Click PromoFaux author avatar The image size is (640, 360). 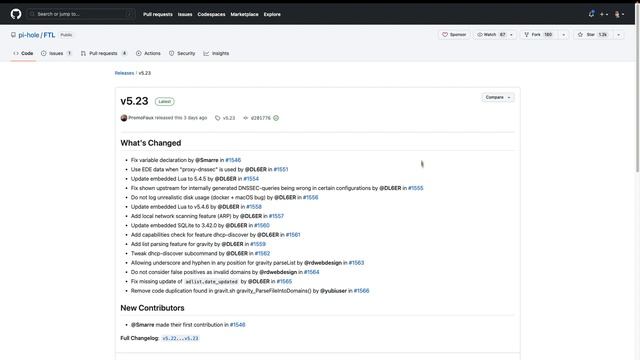[124, 118]
